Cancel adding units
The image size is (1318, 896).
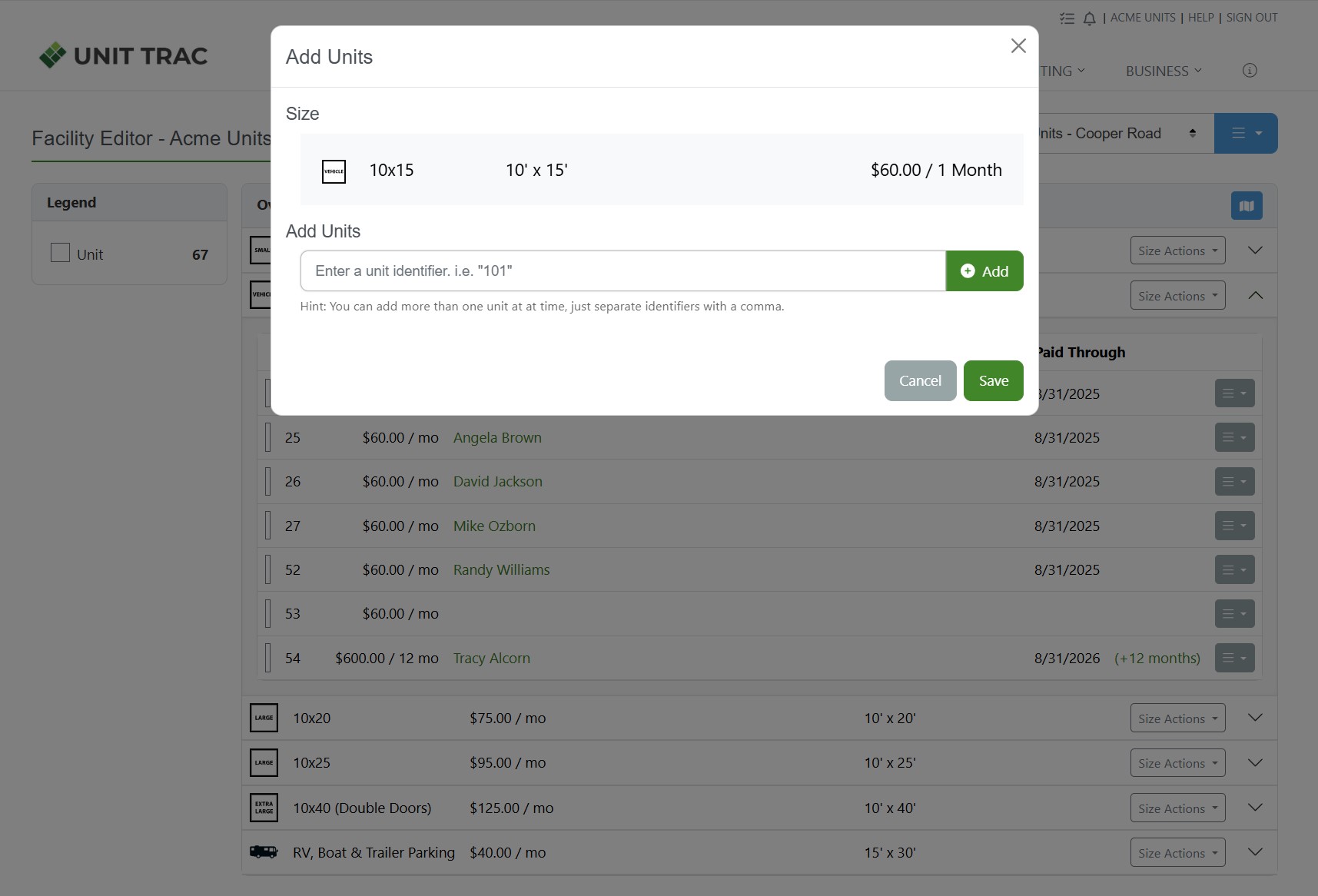tap(920, 381)
